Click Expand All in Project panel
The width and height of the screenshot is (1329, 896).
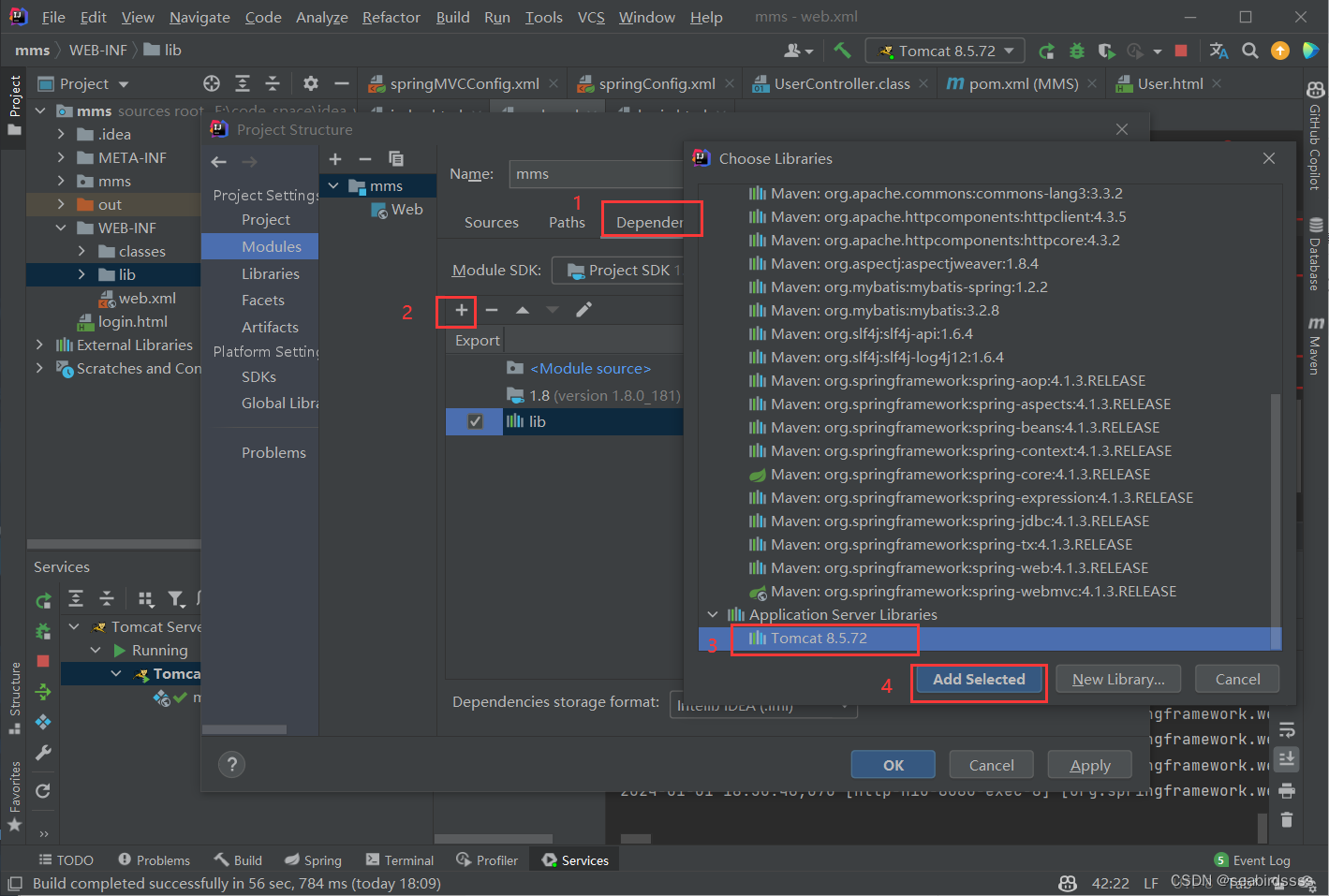tap(243, 83)
